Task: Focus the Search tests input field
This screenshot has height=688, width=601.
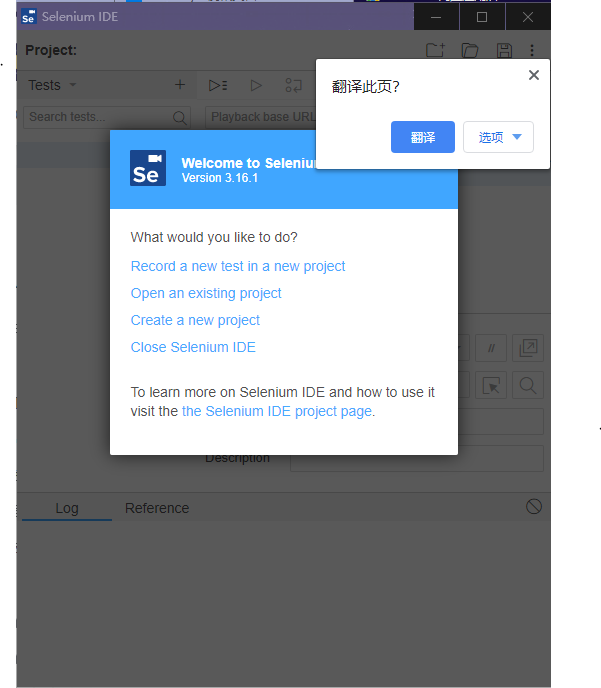Action: coord(107,117)
